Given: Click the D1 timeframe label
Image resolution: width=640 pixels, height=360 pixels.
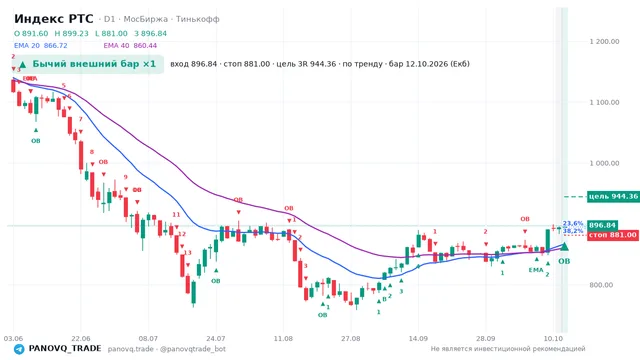Looking at the screenshot, I should [x=109, y=19].
